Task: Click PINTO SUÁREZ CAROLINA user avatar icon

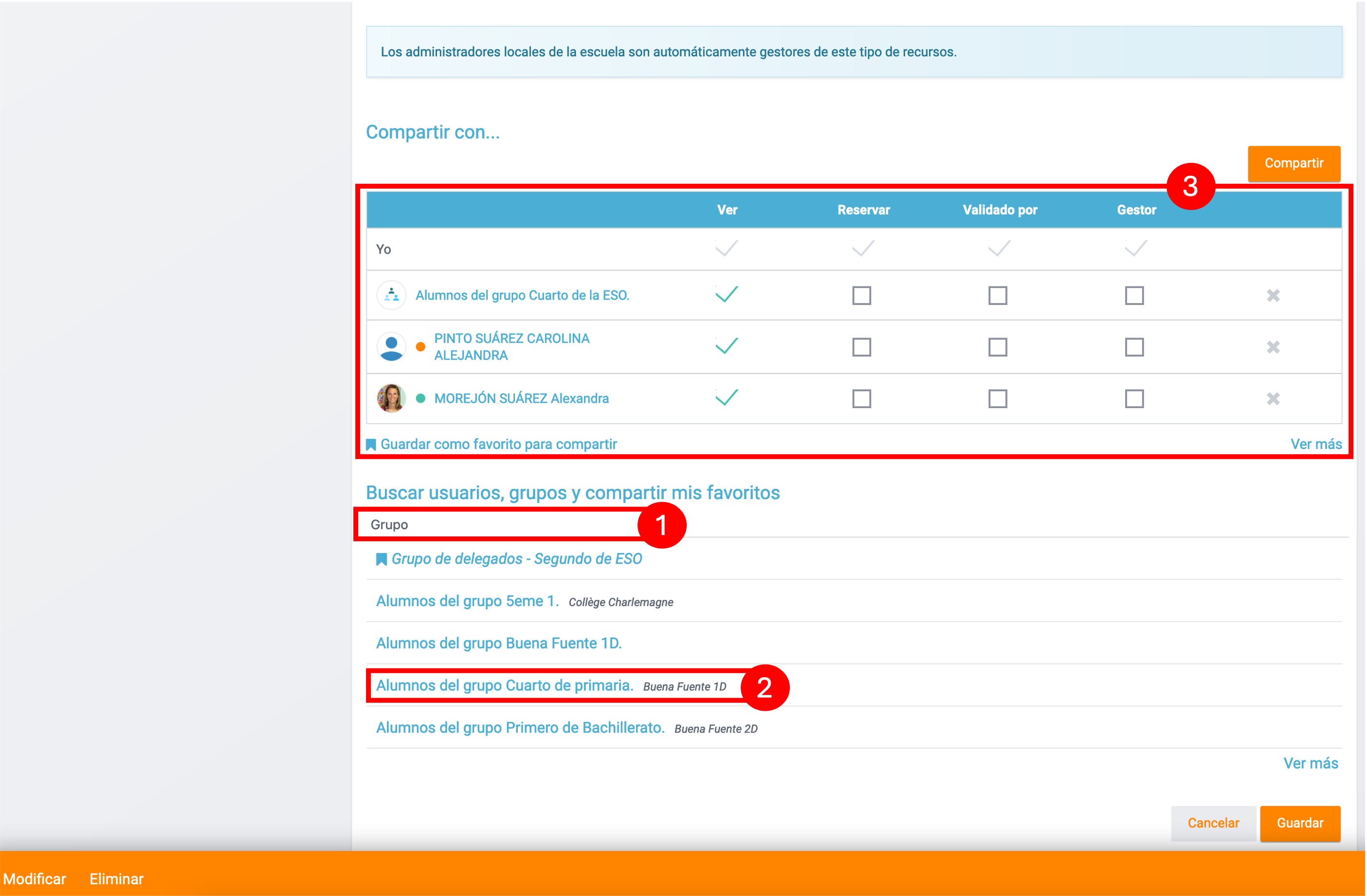Action: (391, 347)
